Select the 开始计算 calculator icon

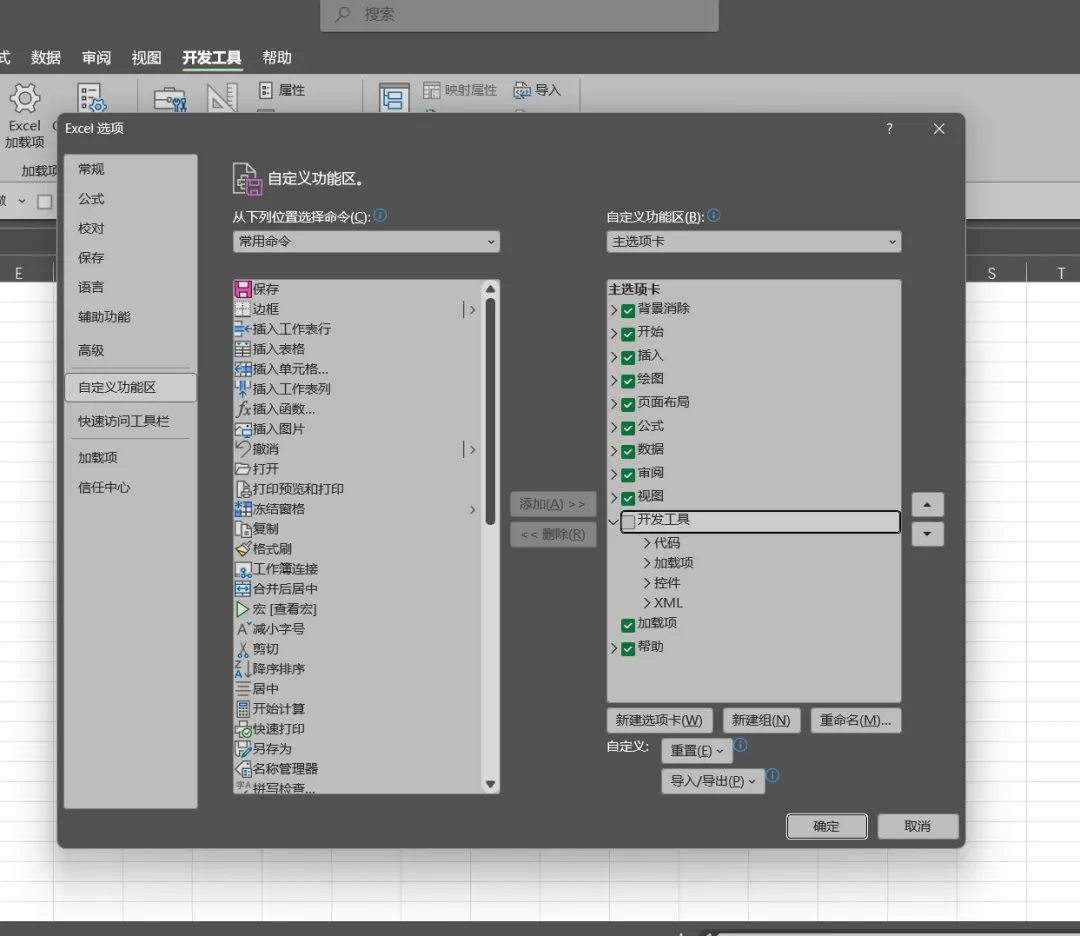click(x=243, y=709)
